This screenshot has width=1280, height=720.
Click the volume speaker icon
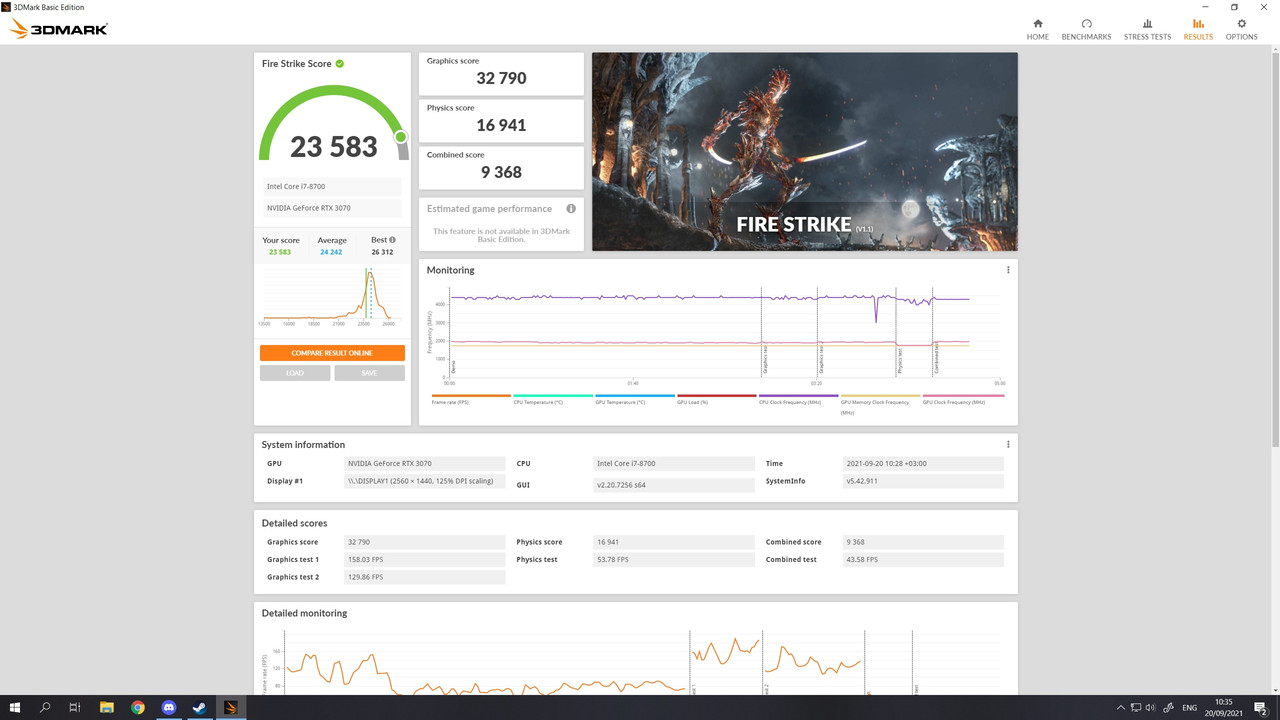[1152, 707]
